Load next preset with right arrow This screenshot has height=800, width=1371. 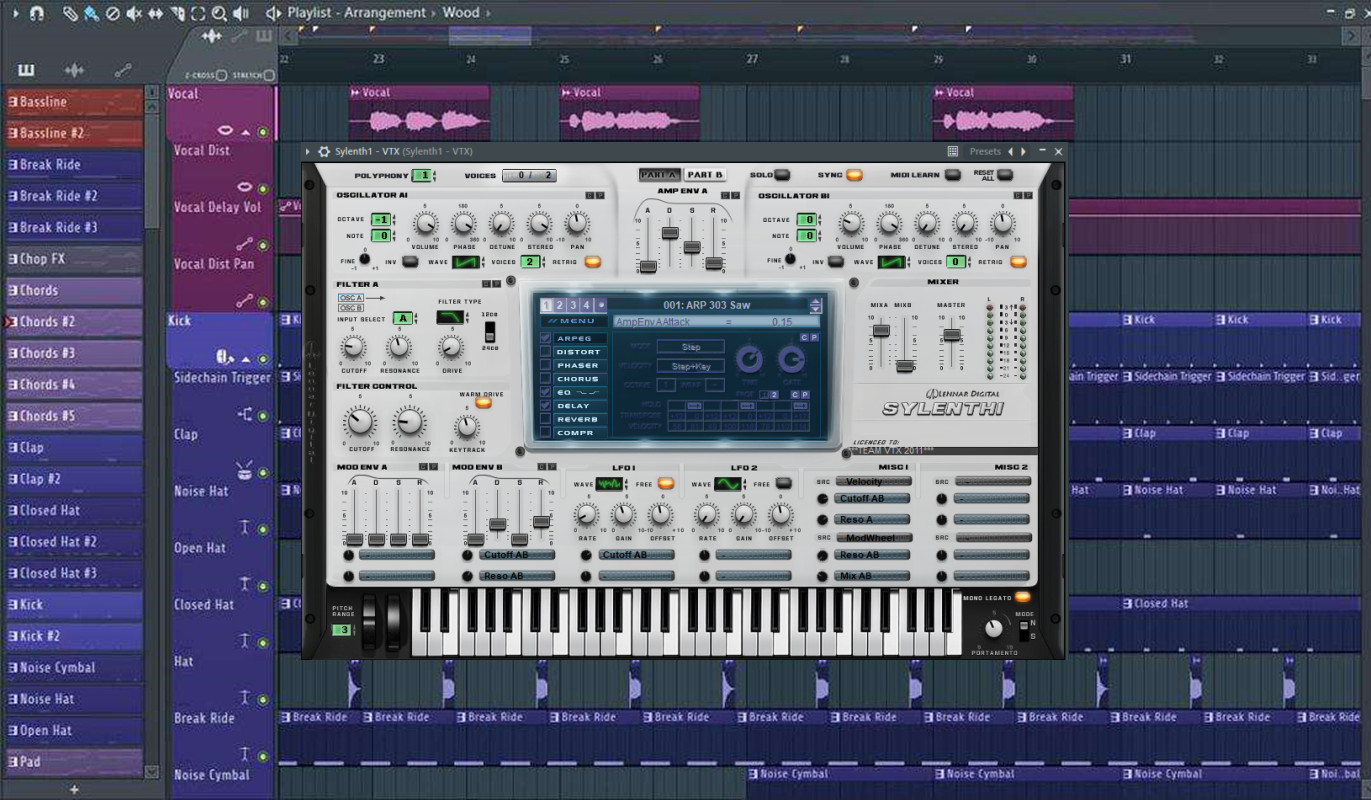[x=1022, y=152]
